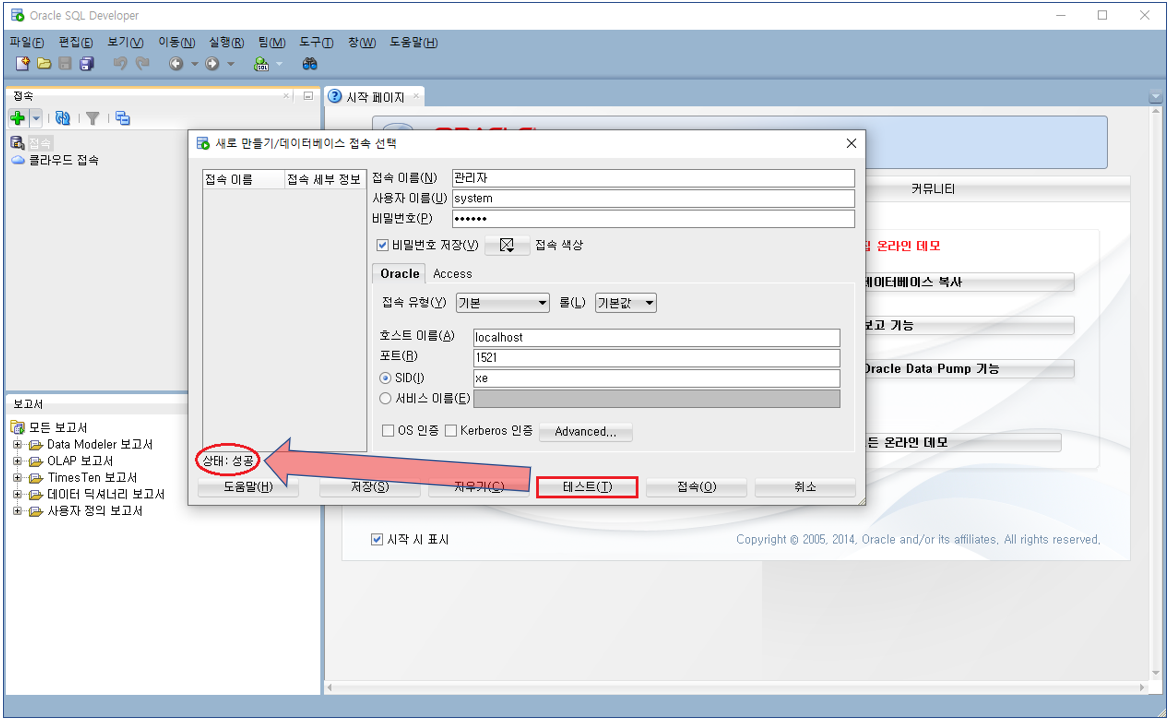Open the 도움말(H) menu in menu bar
The width and height of the screenshot is (1170, 722).
pos(413,43)
